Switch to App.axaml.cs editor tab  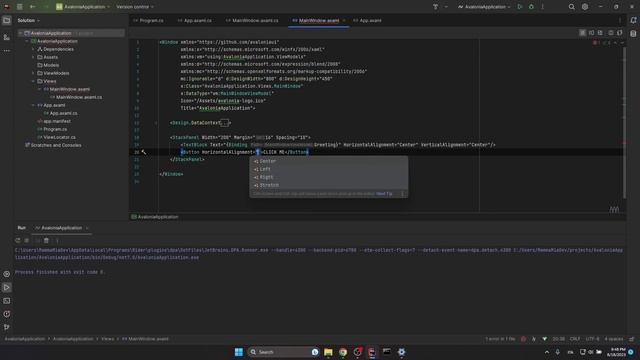coord(195,20)
